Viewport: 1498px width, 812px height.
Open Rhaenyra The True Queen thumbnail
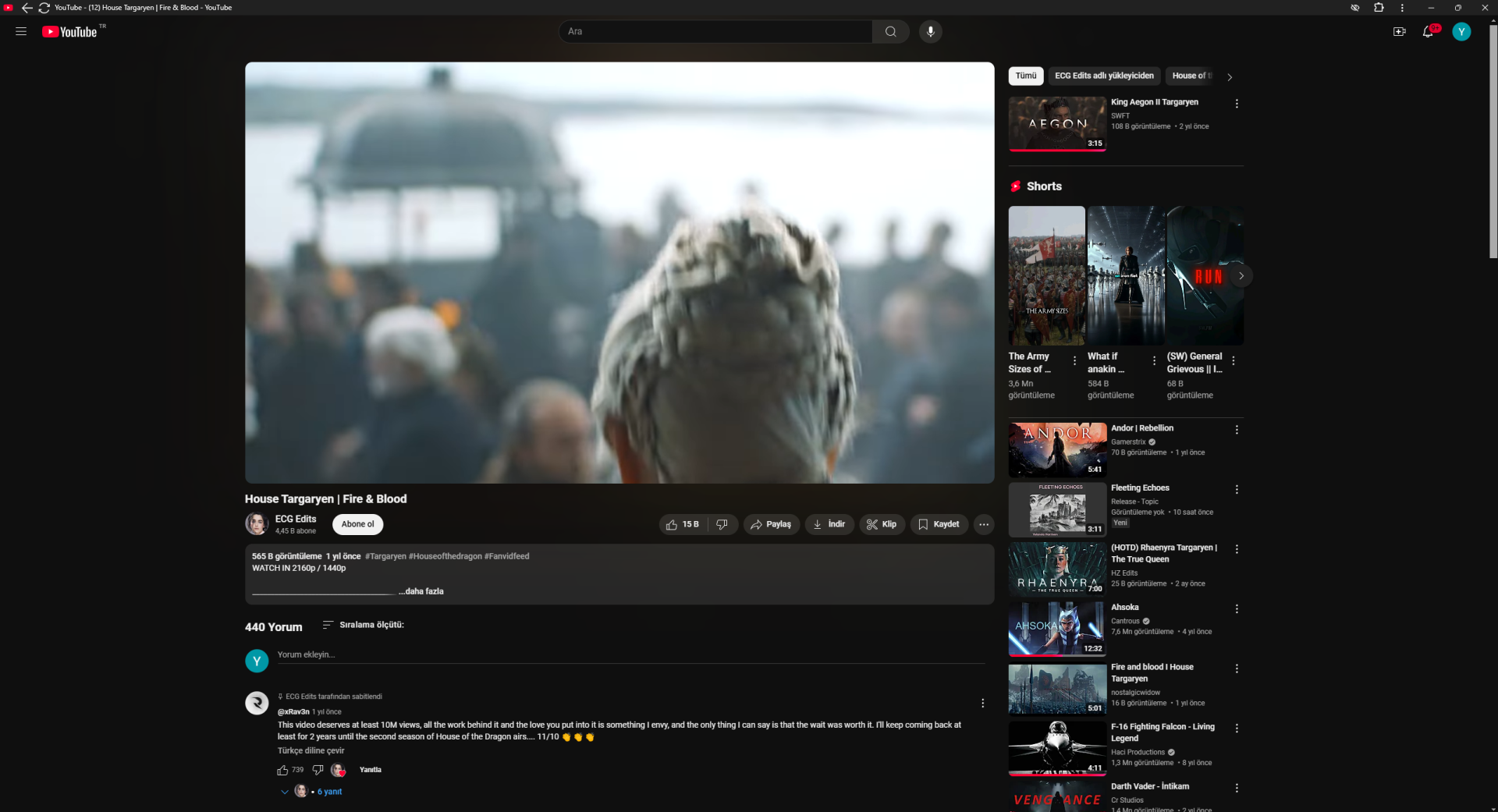point(1057,569)
